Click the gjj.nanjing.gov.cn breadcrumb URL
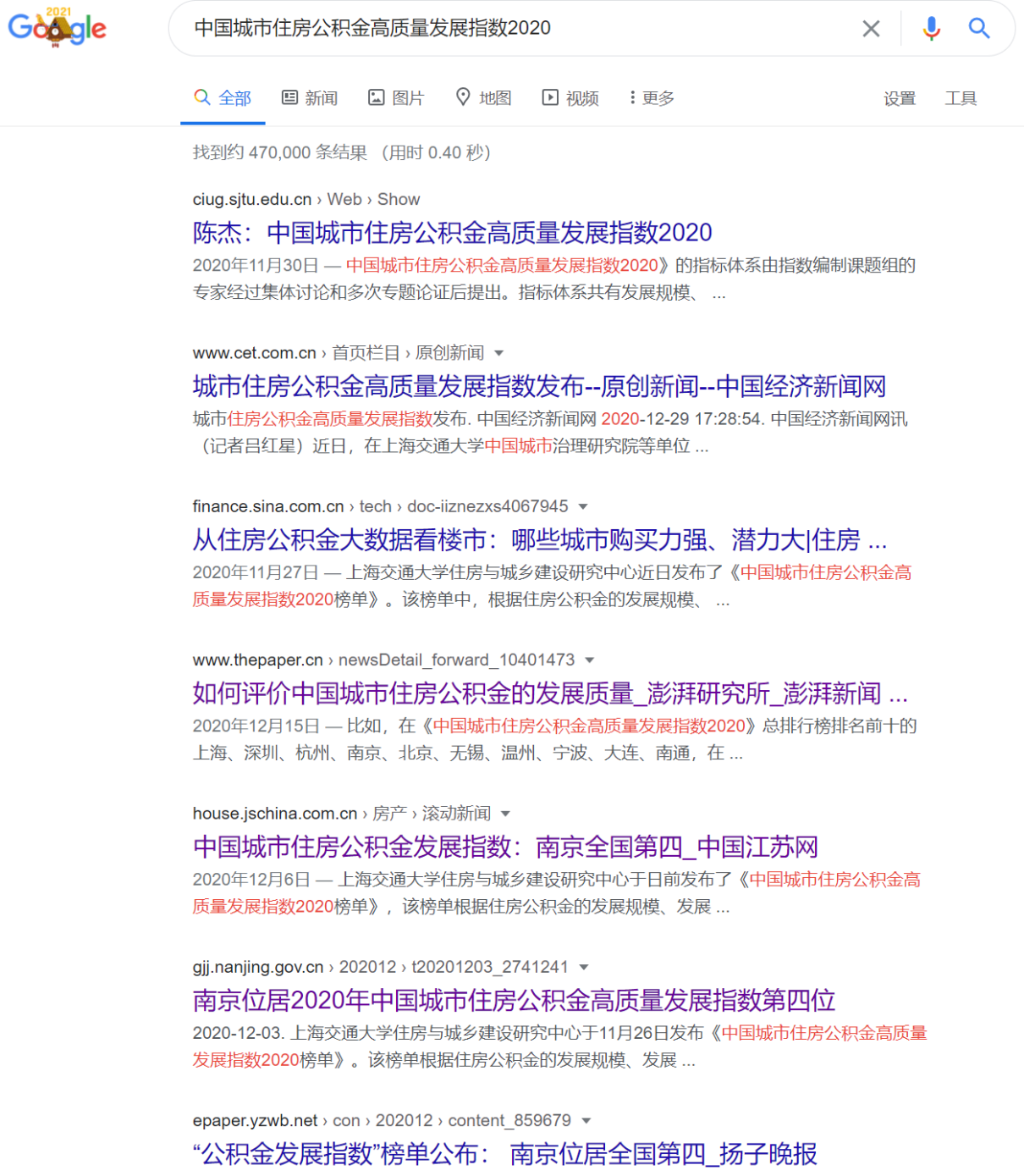 click(x=381, y=967)
